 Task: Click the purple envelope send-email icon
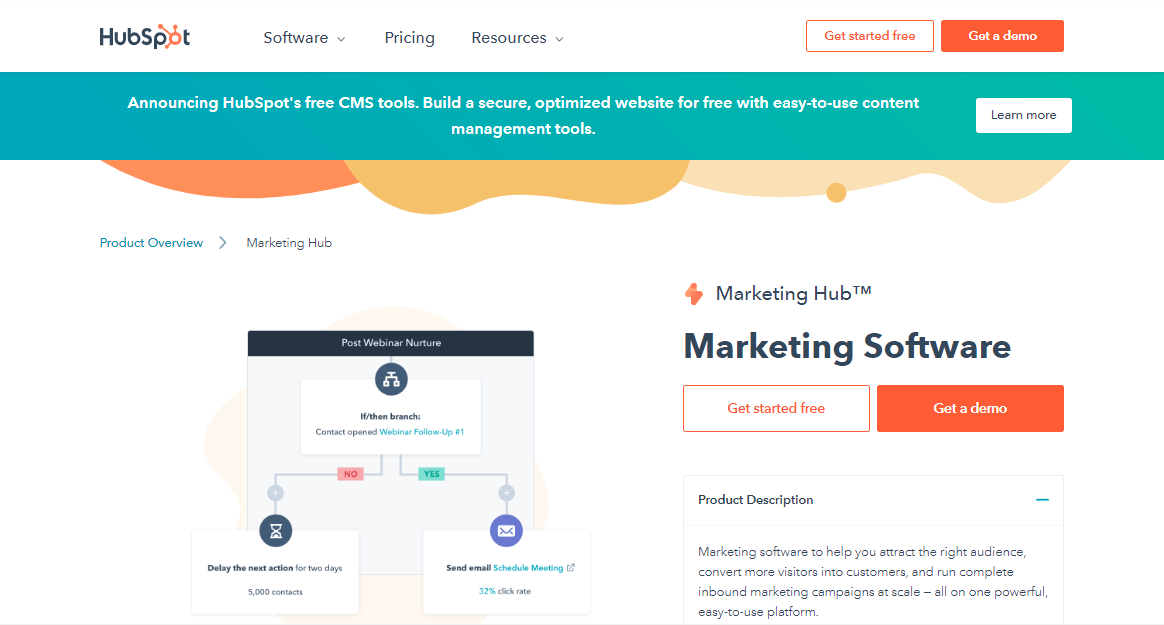506,531
